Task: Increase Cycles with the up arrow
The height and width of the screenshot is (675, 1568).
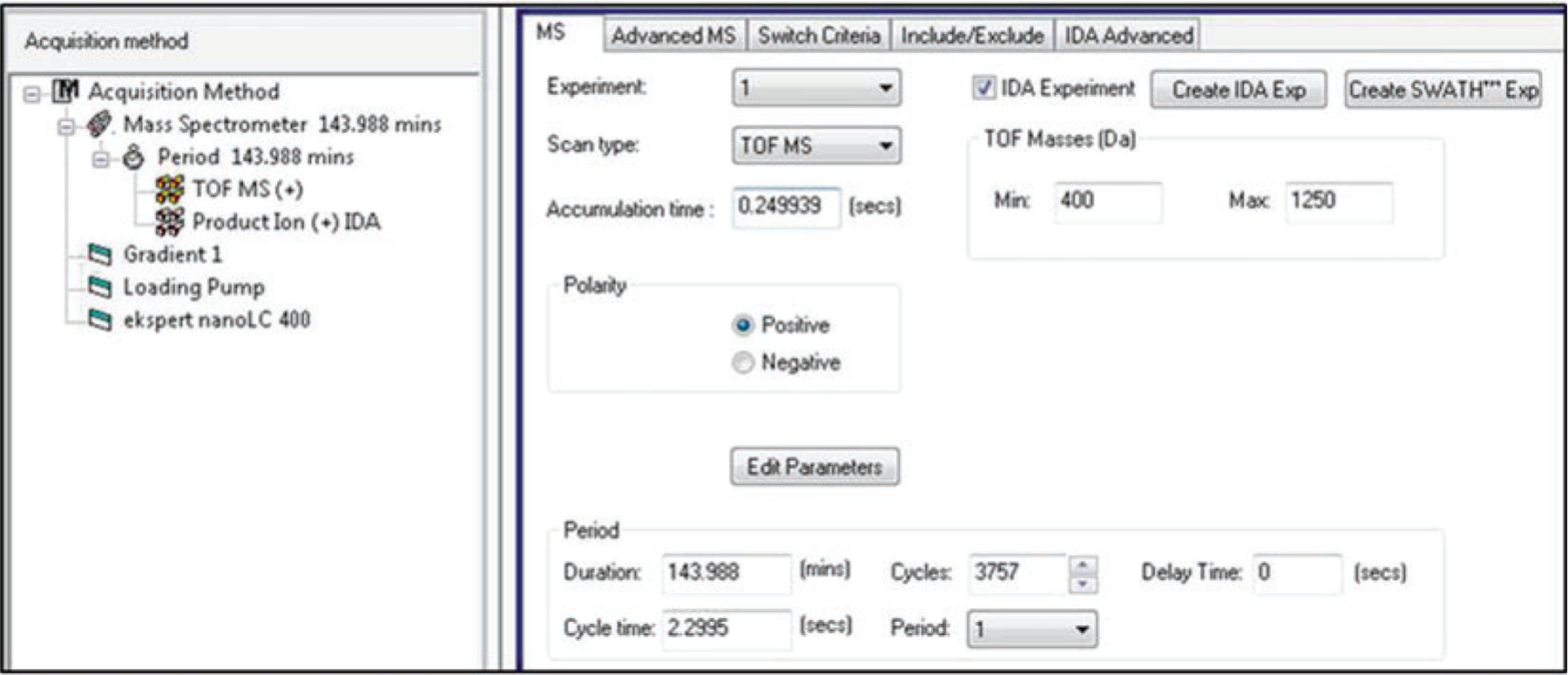Action: point(1082,564)
